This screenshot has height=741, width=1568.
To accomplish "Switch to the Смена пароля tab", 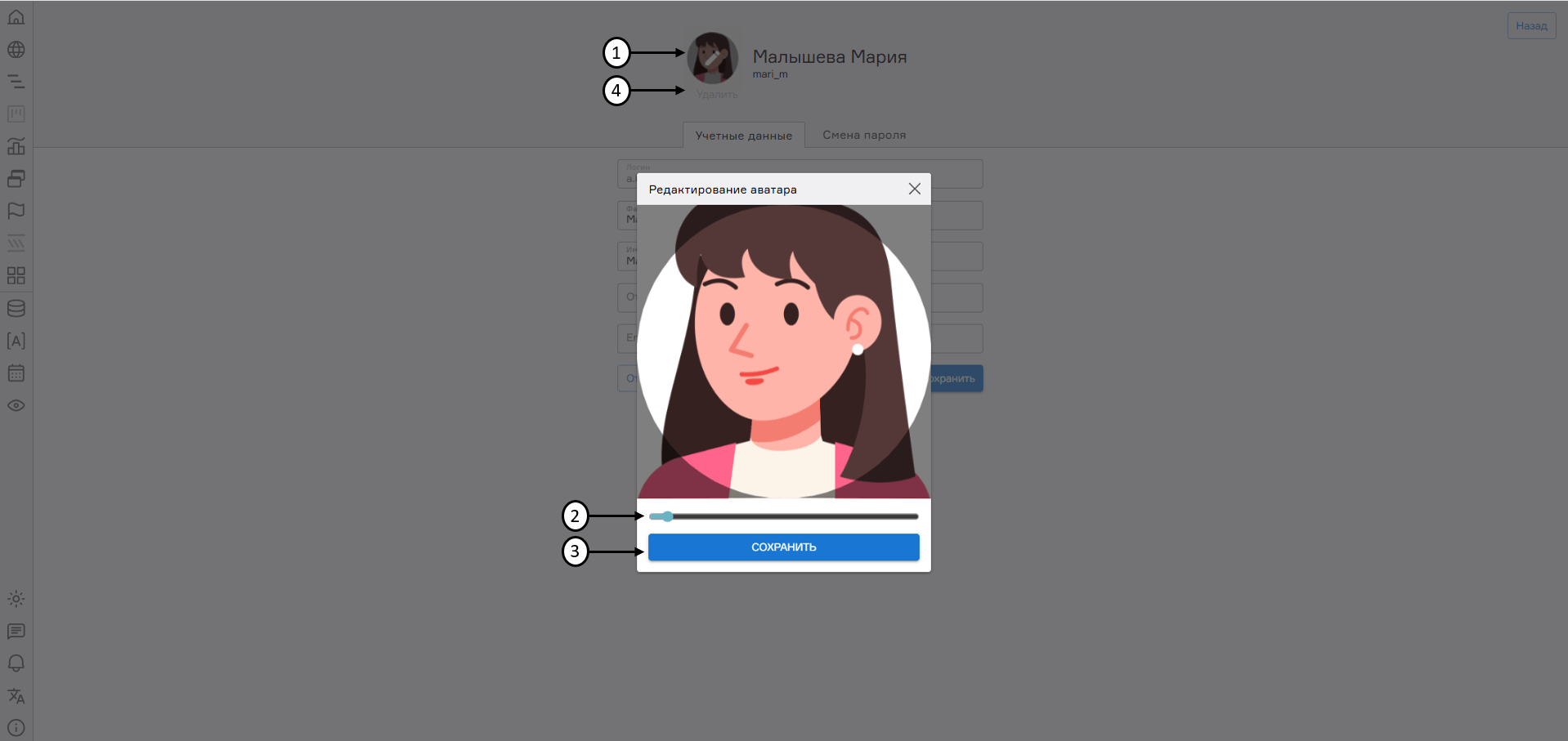I will (863, 135).
